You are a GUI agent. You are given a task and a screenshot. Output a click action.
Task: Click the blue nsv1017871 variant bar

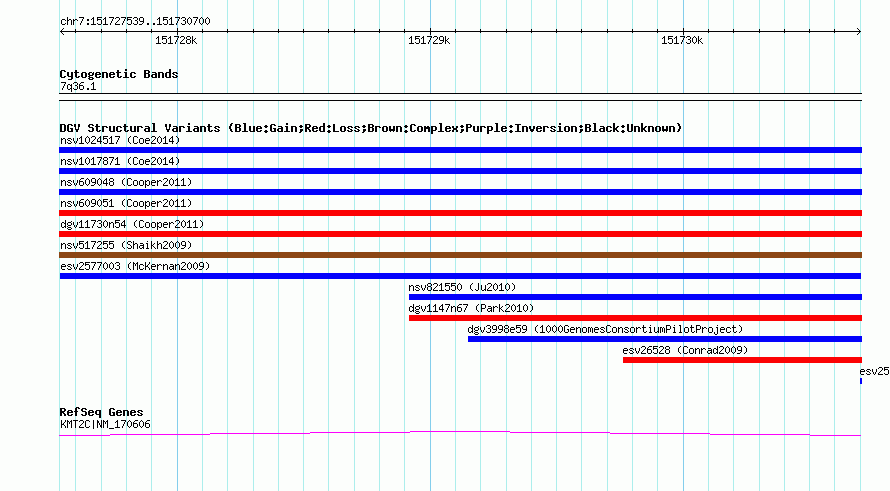460,171
